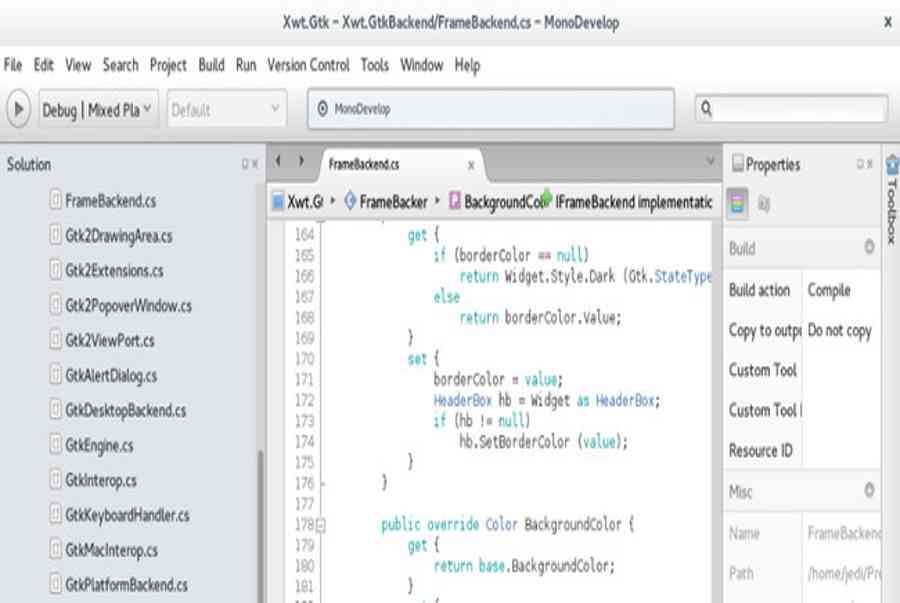The image size is (900, 603).
Task: Click the MonoDevelop status area
Action: (491, 108)
